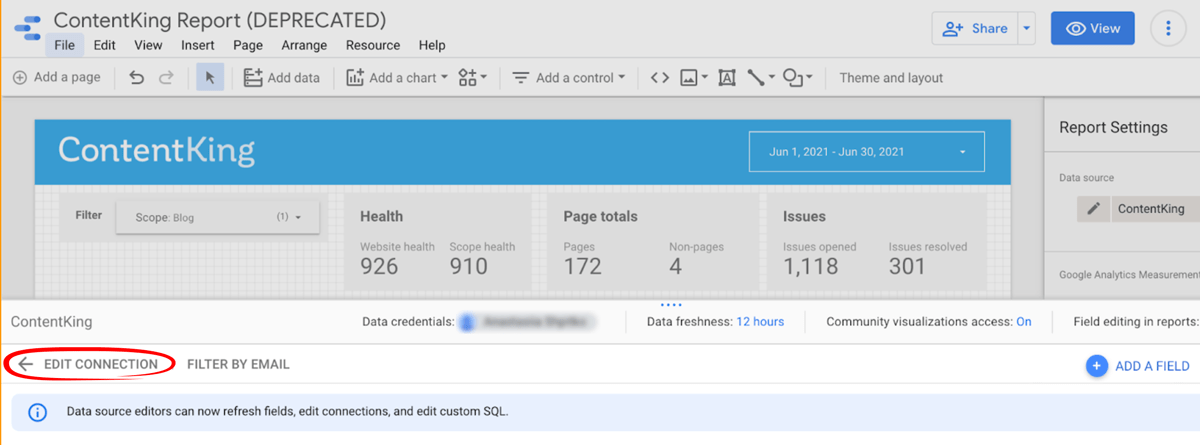This screenshot has height=445, width=1200.
Task: Open the Jun 2021 date range picker
Action: click(x=866, y=152)
